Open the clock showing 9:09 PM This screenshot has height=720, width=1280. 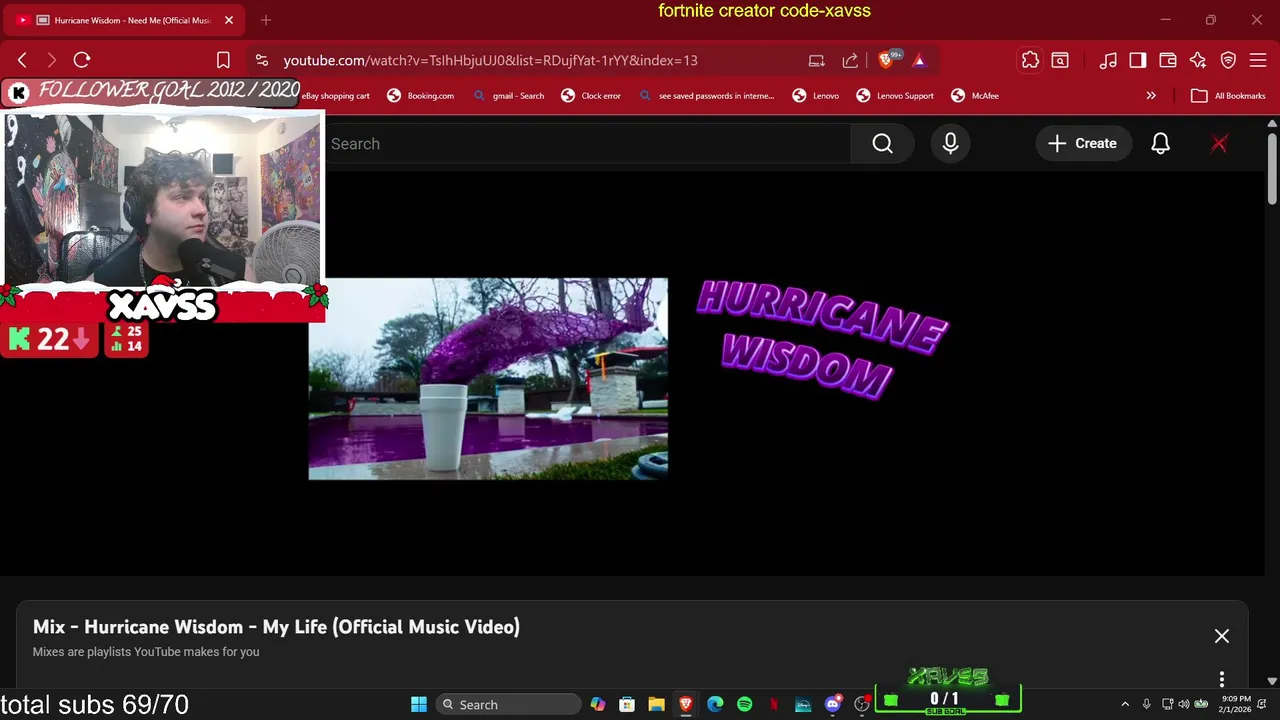[1235, 704]
